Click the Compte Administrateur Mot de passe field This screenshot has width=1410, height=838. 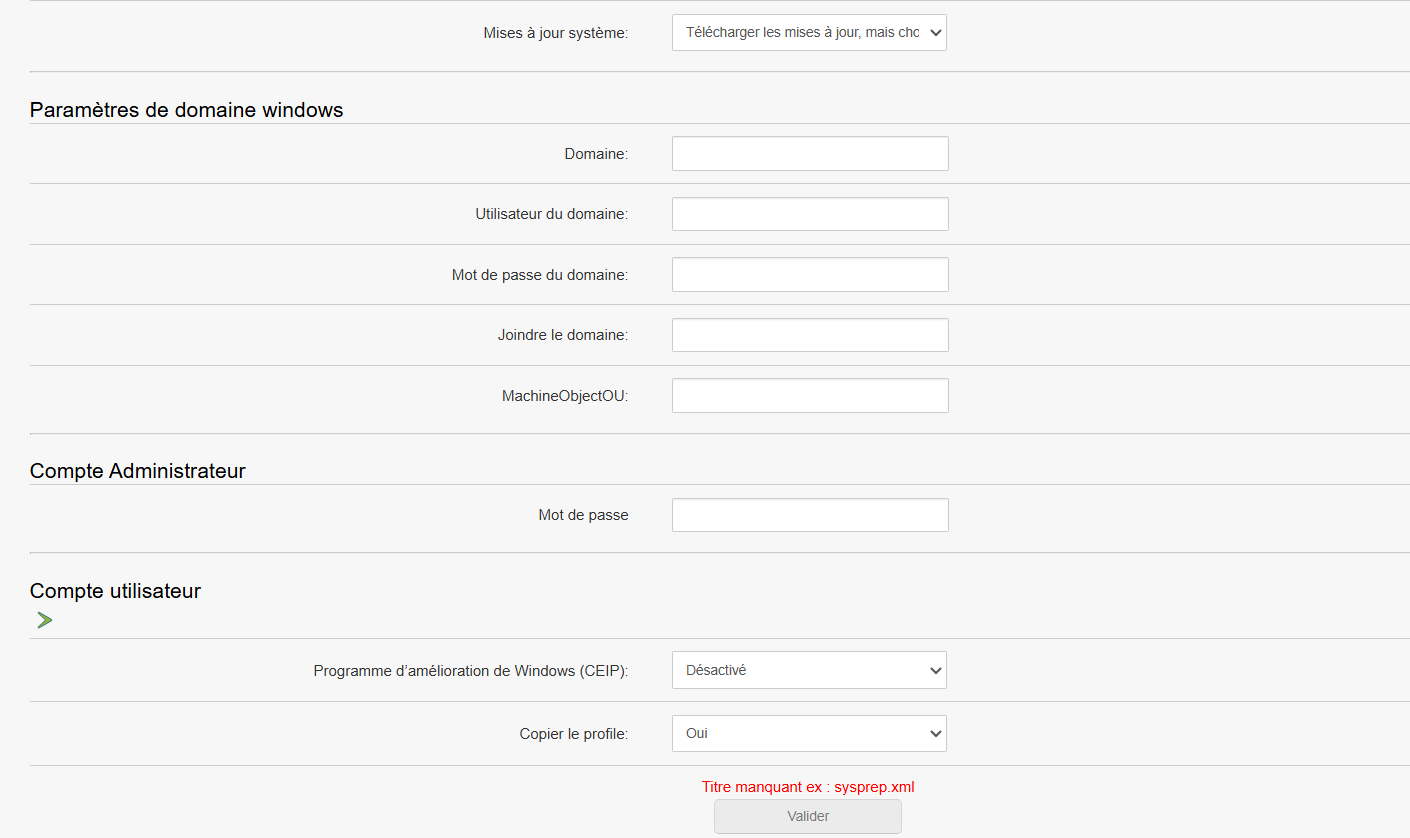click(810, 515)
